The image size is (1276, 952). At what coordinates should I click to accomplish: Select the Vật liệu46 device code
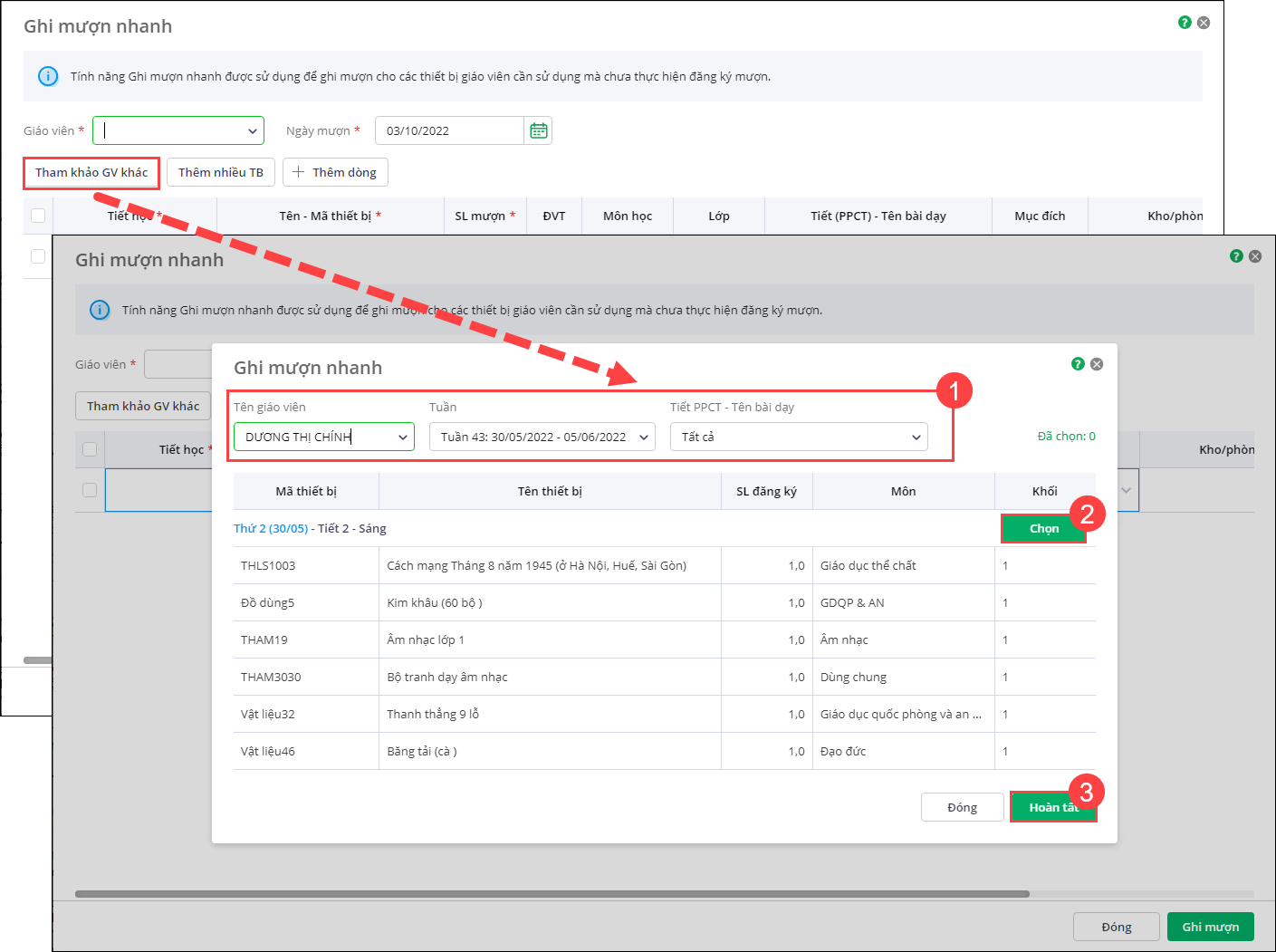(x=268, y=751)
